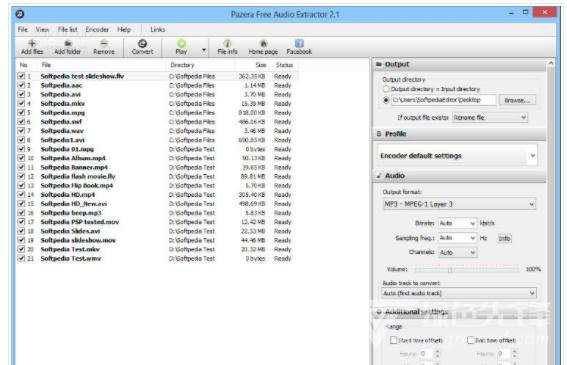Viewport: 567px width, 365px height.
Task: Toggle checkbox for Softpedia.mkv
Action: point(21,103)
